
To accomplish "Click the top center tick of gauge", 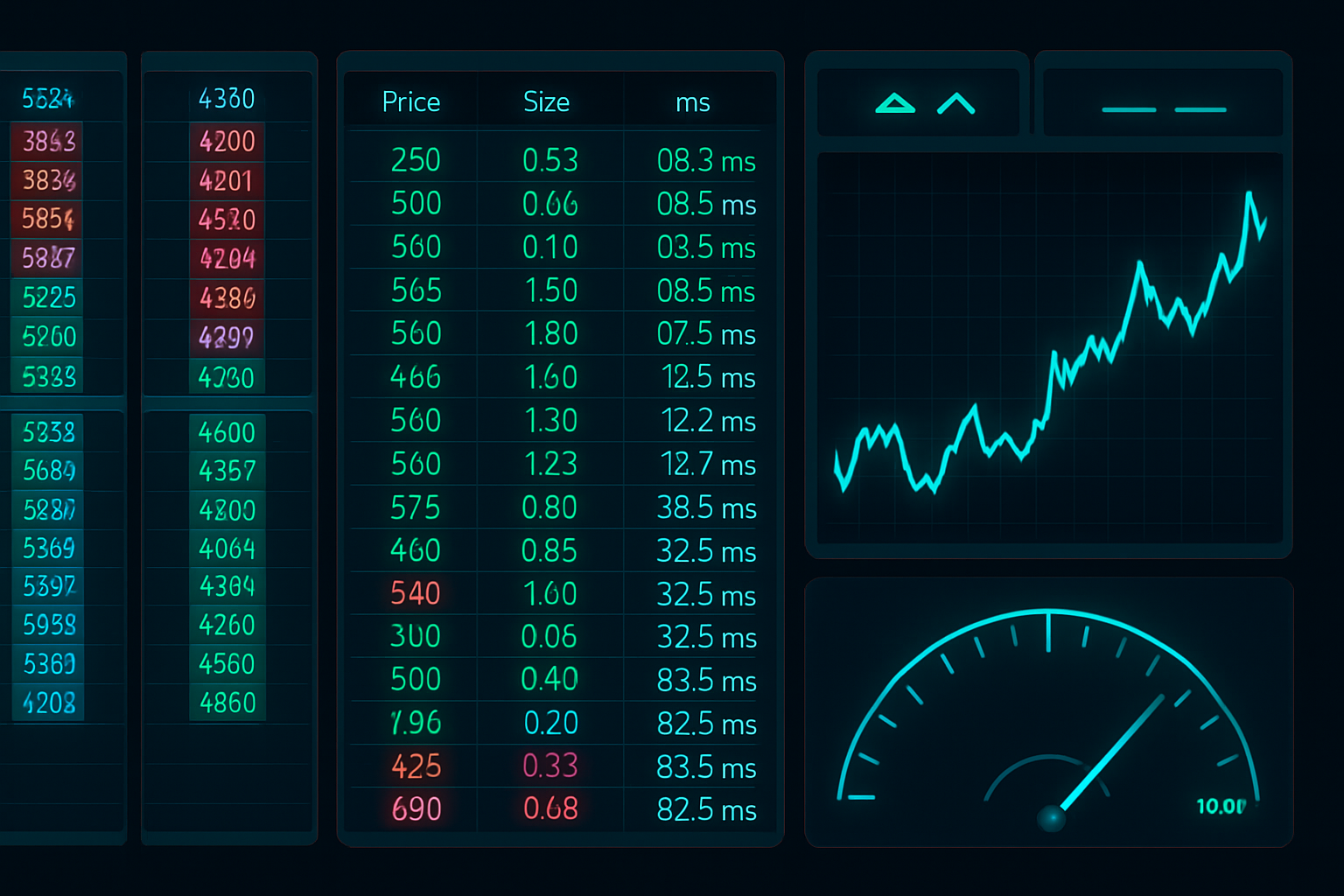I will click(x=1048, y=632).
